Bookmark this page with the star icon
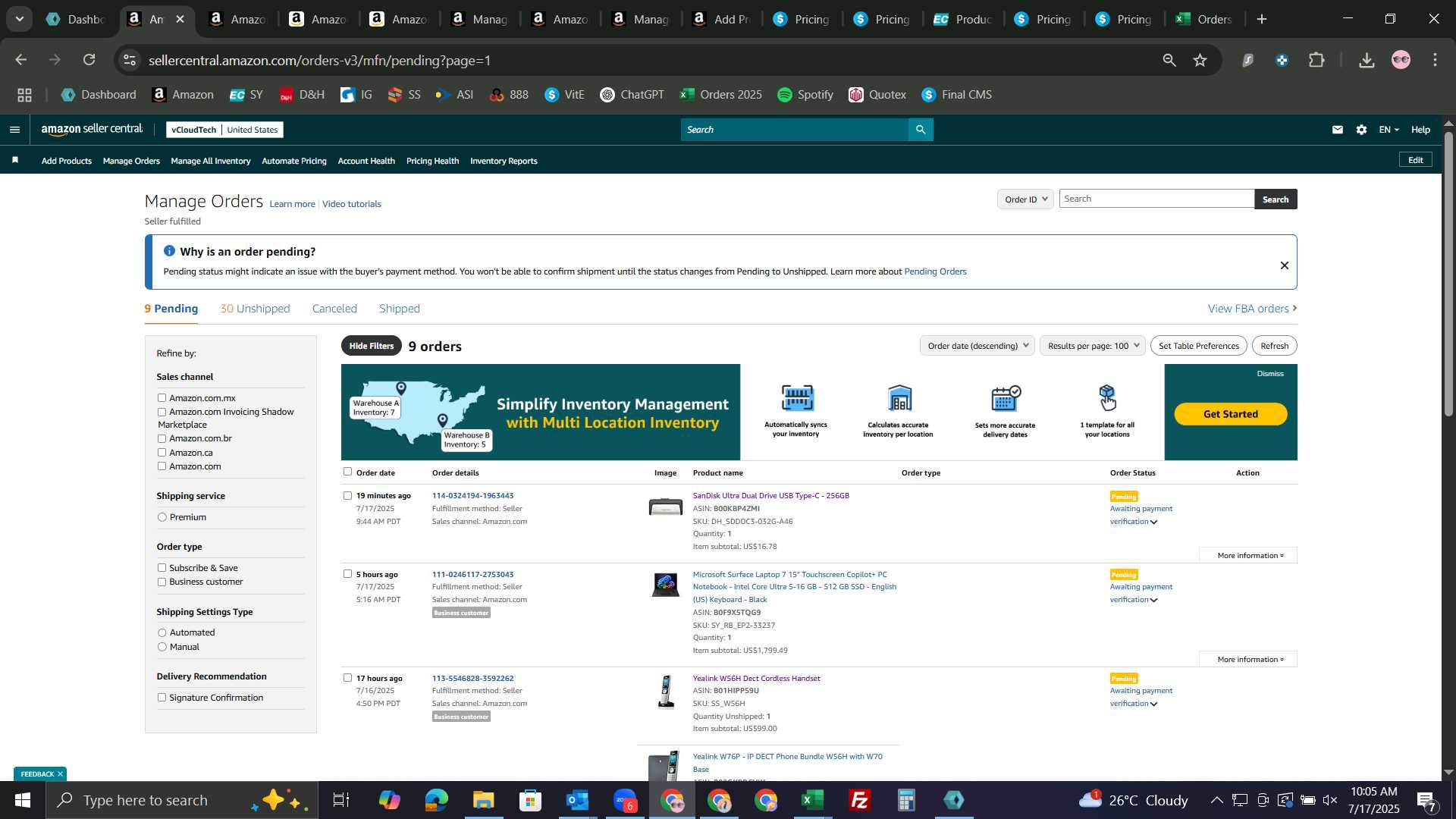Screen dimensions: 1456x819 point(1200,60)
